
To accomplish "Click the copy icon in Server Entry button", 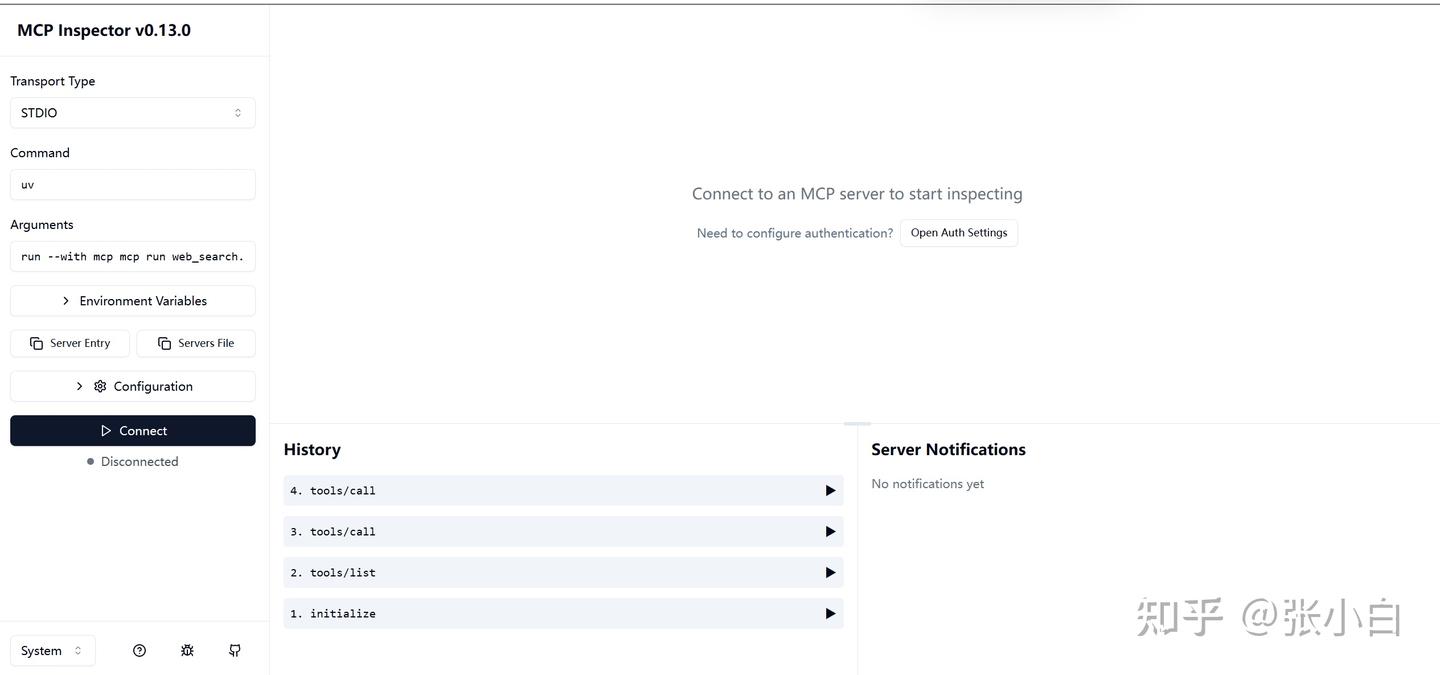I will pyautogui.click(x=37, y=343).
